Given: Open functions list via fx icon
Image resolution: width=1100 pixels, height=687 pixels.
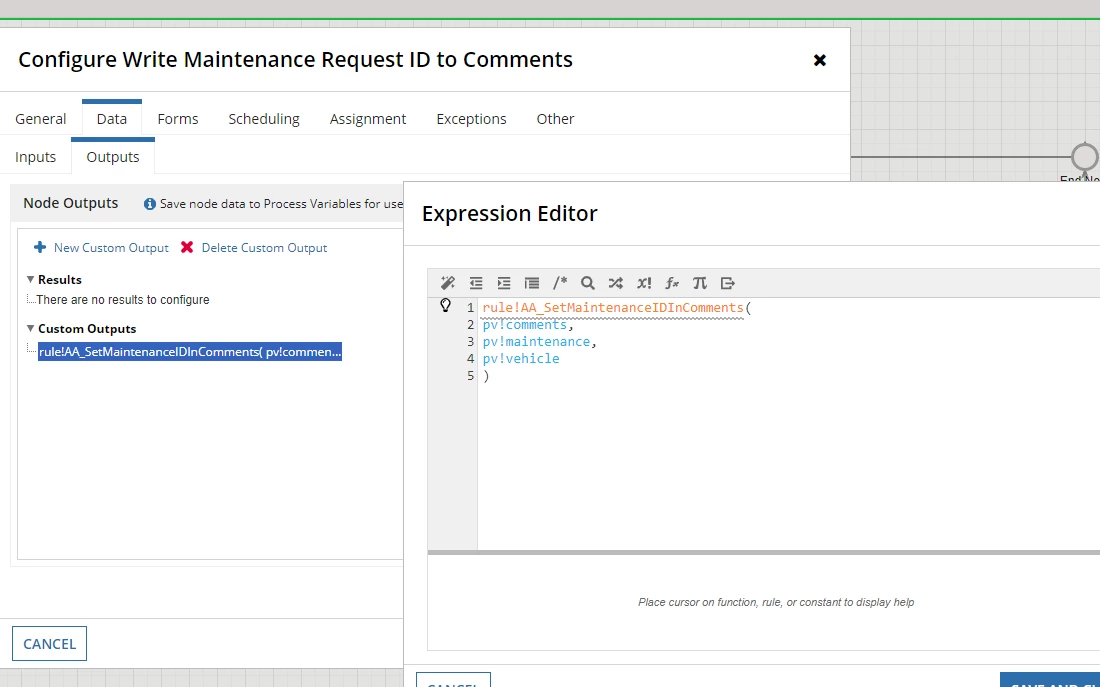Looking at the screenshot, I should point(672,283).
